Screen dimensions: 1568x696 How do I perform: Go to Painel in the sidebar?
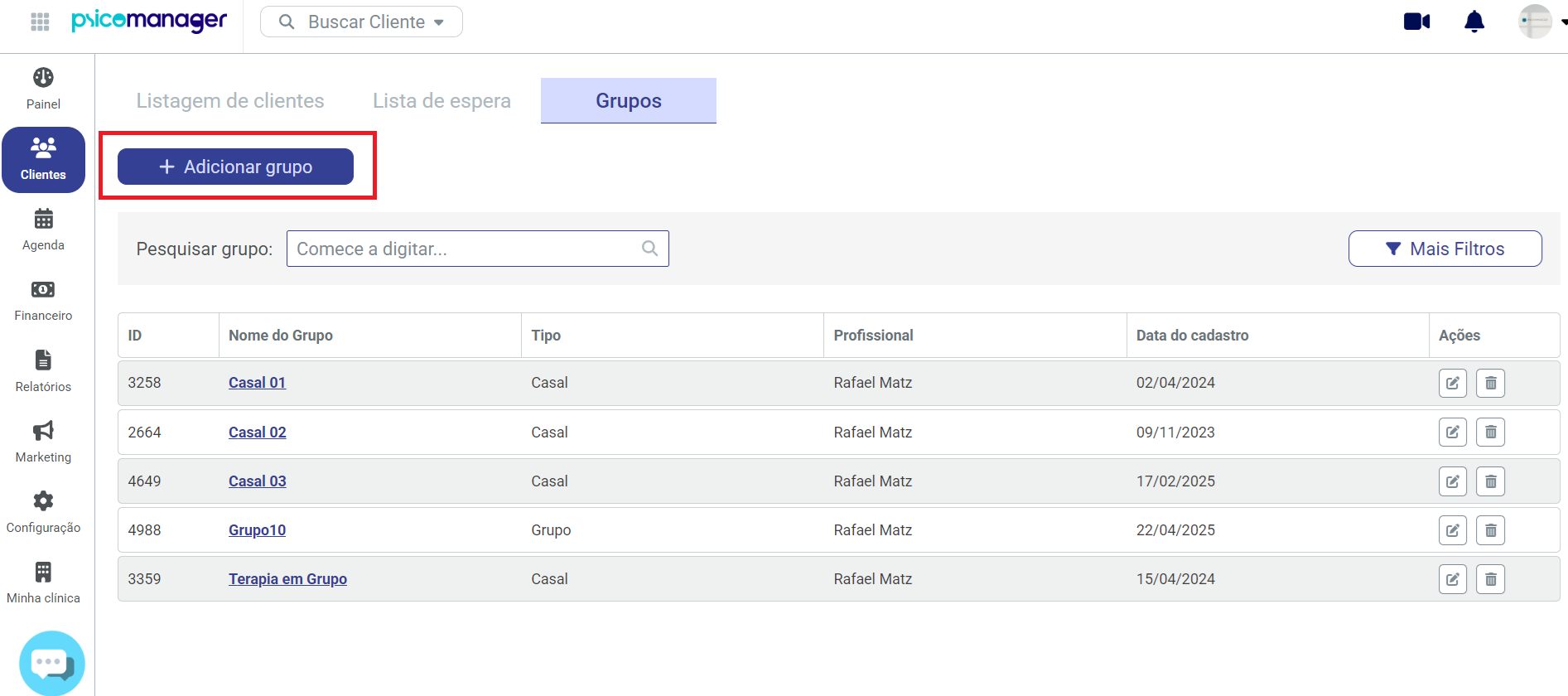43,89
